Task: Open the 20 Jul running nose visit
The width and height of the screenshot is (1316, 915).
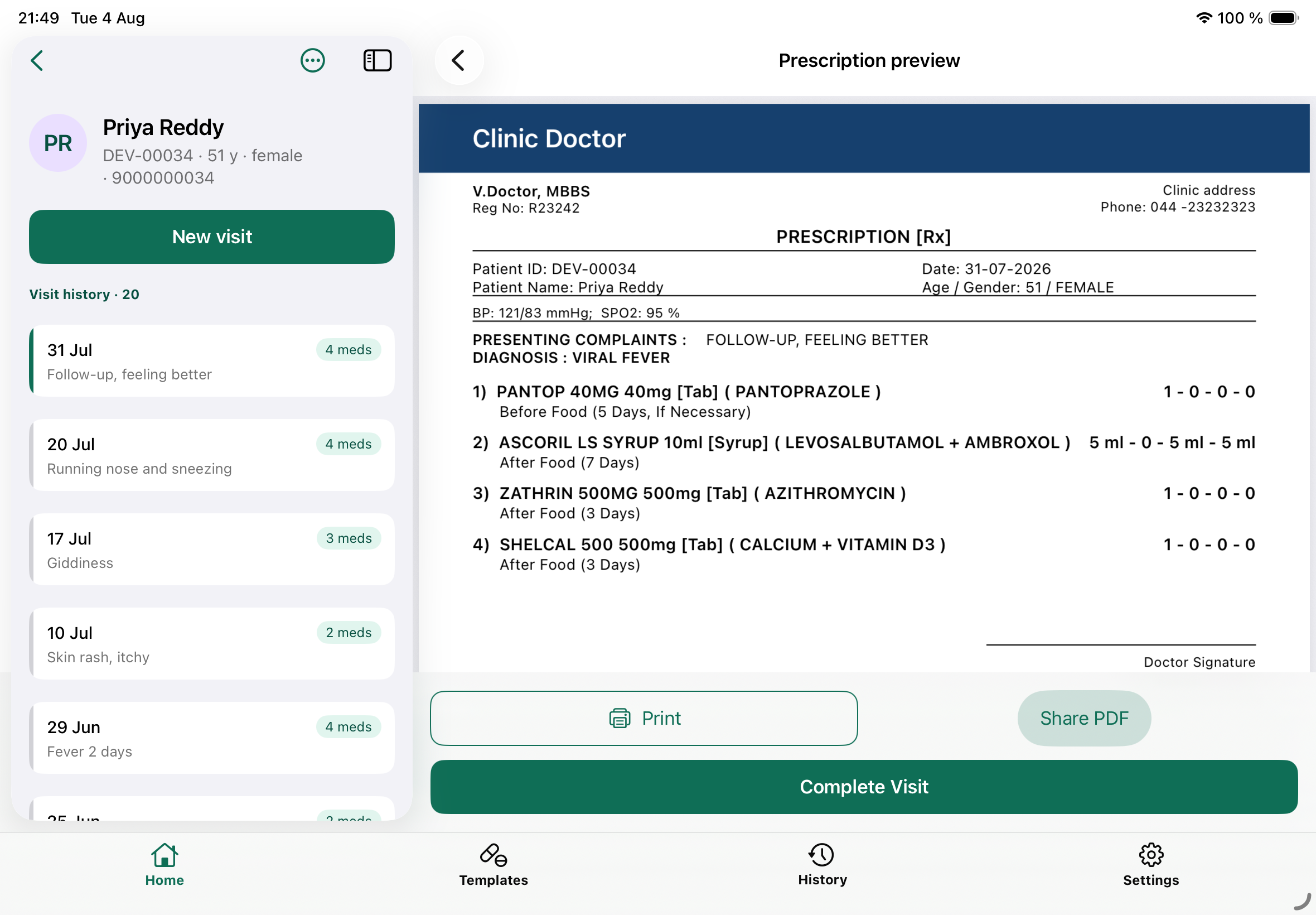Action: (212, 455)
